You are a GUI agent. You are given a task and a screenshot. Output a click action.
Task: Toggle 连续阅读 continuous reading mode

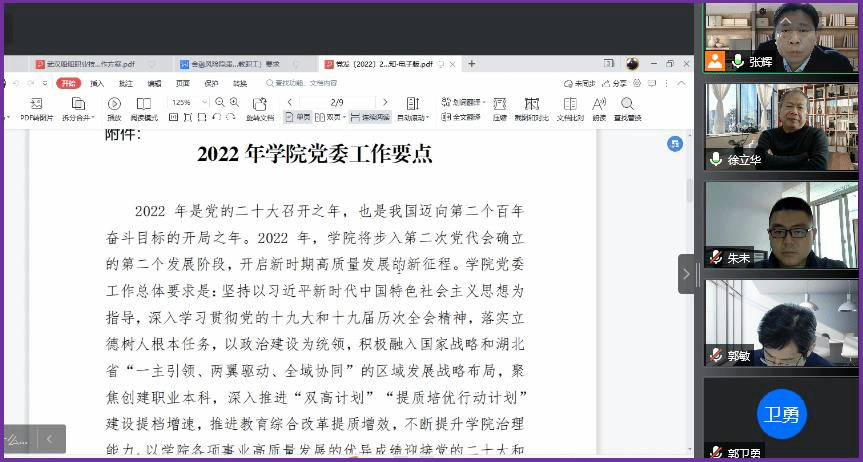pyautogui.click(x=370, y=117)
